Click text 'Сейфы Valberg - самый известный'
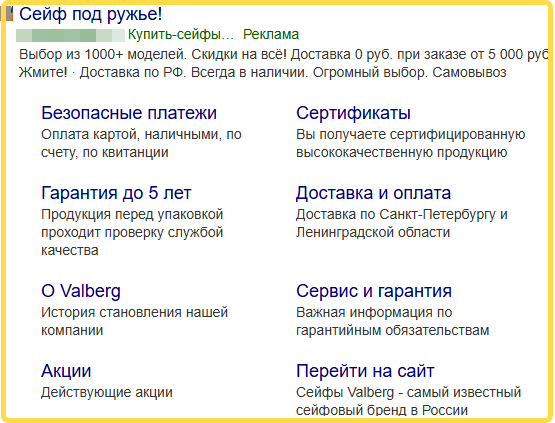The image size is (555, 423). click(x=408, y=392)
